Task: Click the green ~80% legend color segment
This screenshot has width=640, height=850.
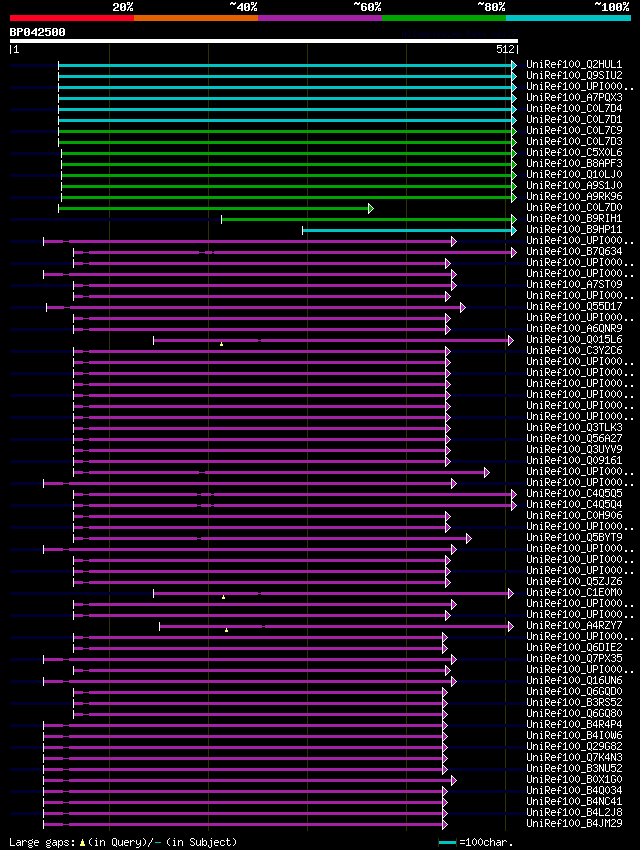Action: [444, 18]
